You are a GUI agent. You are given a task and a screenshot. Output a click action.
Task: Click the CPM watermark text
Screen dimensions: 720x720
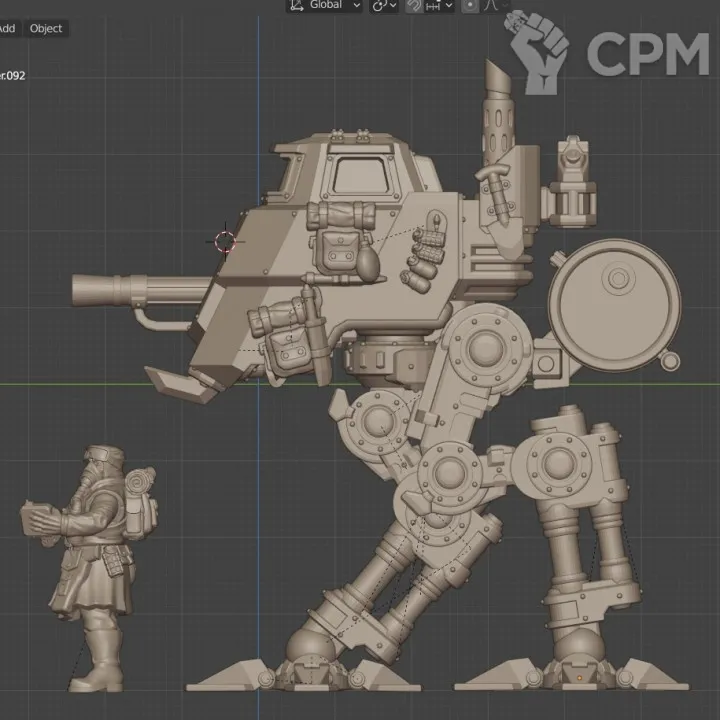pyautogui.click(x=646, y=54)
